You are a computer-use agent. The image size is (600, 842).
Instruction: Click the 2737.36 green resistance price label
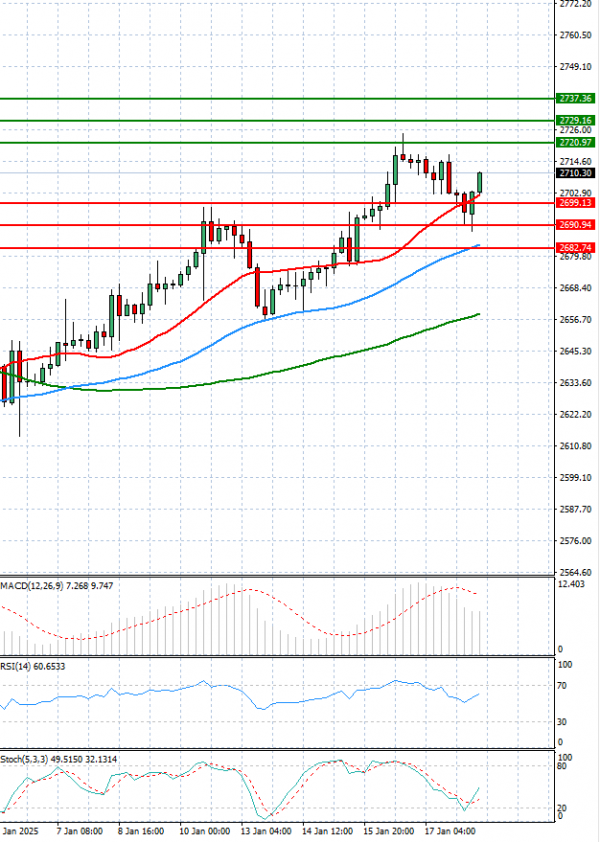(x=576, y=99)
